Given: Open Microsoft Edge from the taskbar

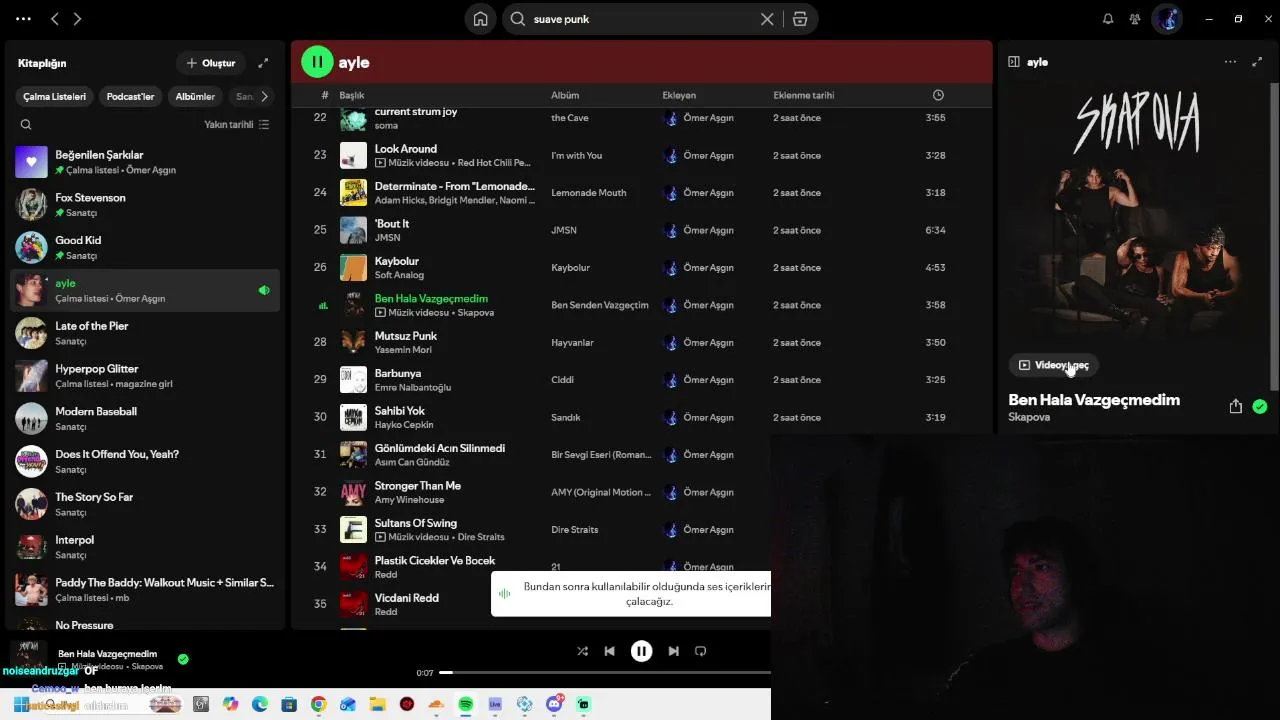Looking at the screenshot, I should [x=260, y=704].
